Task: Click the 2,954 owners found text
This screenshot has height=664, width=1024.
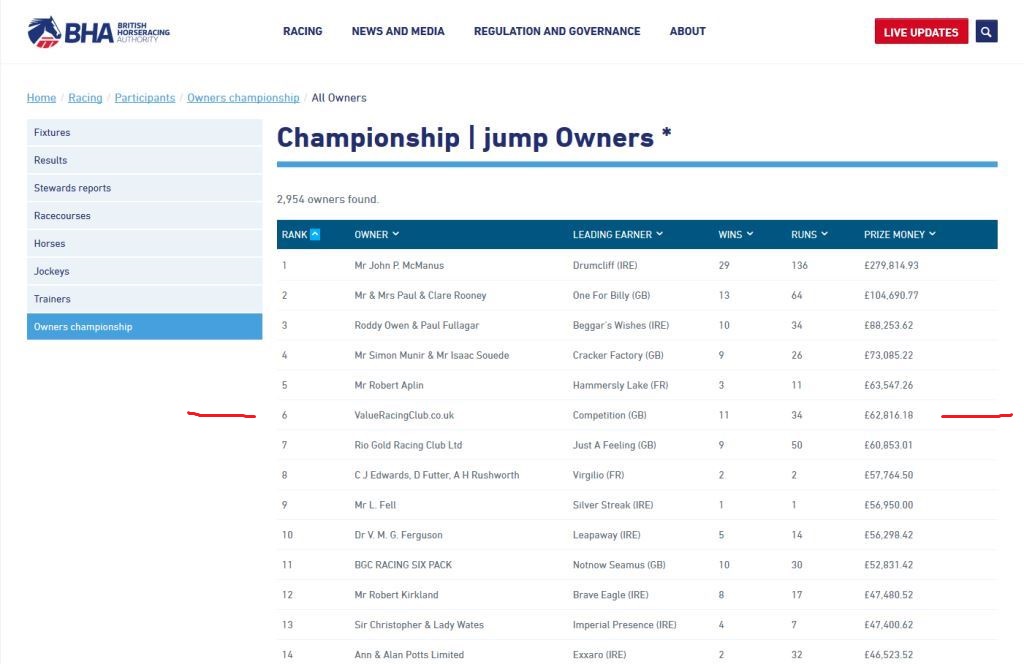Action: click(x=327, y=199)
